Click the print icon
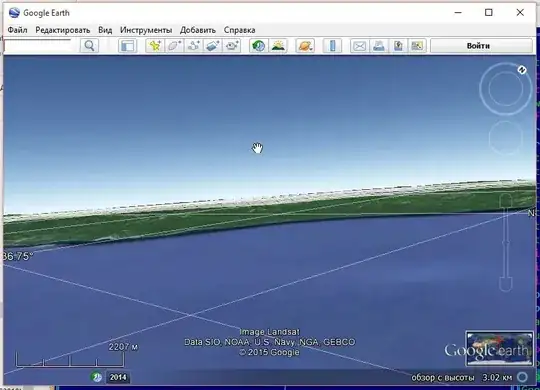Viewport: 540px width, 390px height. click(x=379, y=46)
